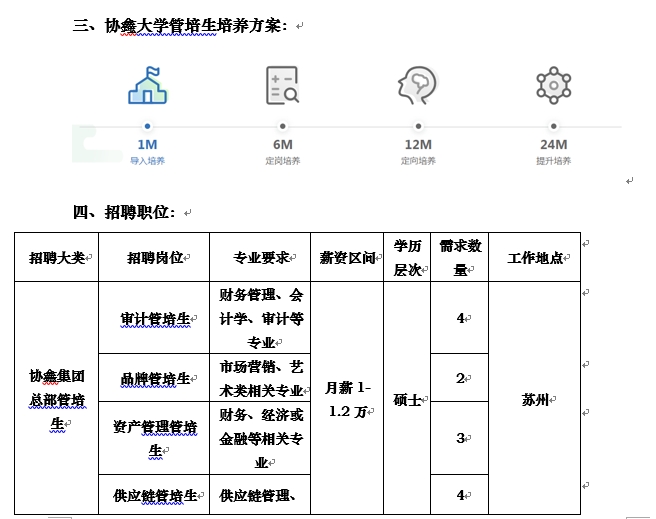
Task: Click the 招聘岗位 header cell
Action: click(x=154, y=257)
